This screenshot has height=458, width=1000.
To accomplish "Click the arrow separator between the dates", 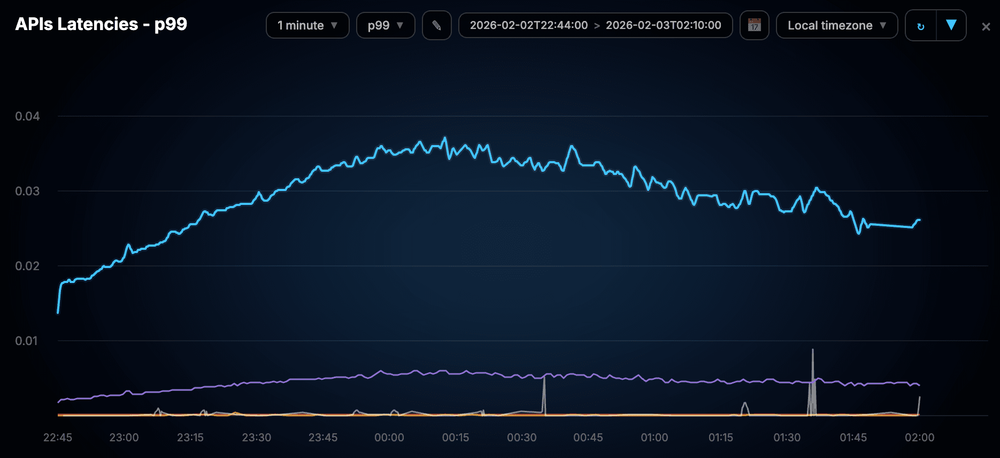I will coord(595,25).
